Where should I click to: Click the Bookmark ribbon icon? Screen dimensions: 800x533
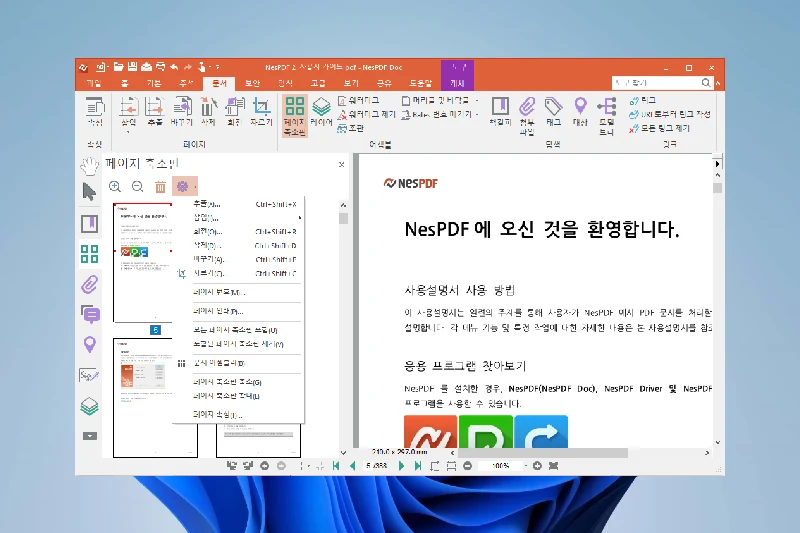[x=501, y=112]
